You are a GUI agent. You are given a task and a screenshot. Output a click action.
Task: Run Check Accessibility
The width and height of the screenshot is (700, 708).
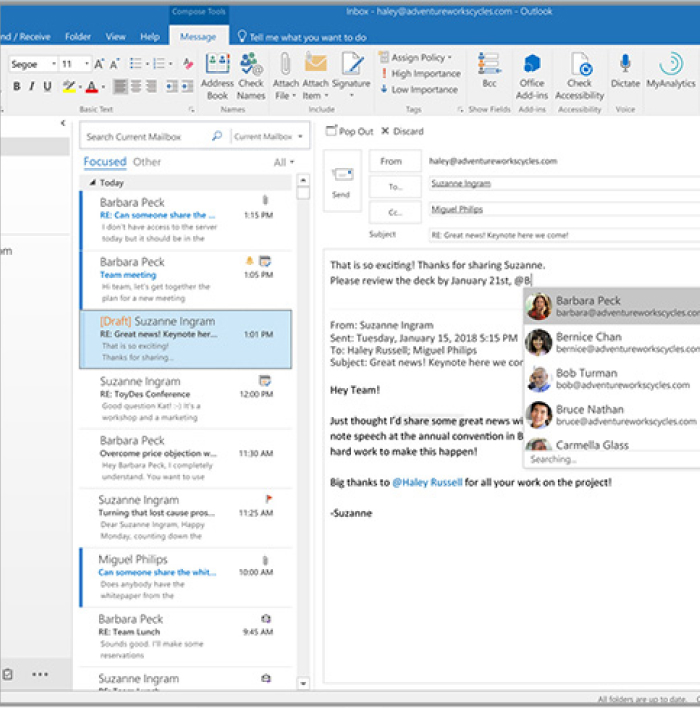pos(579,76)
